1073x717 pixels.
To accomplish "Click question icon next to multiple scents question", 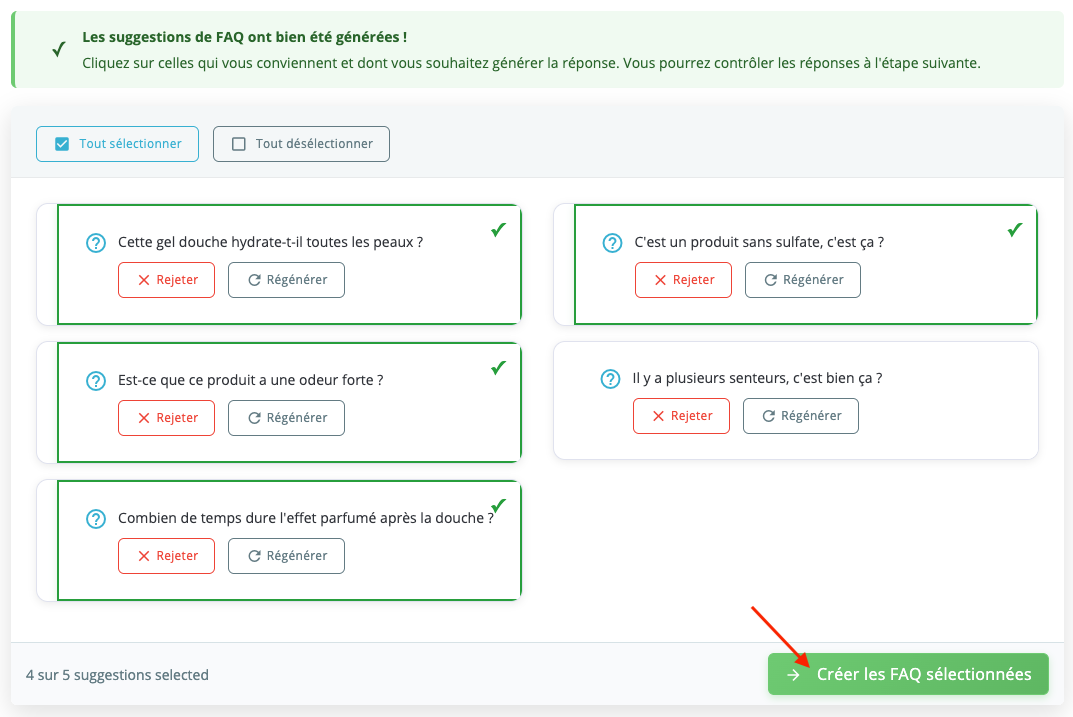I will [610, 379].
